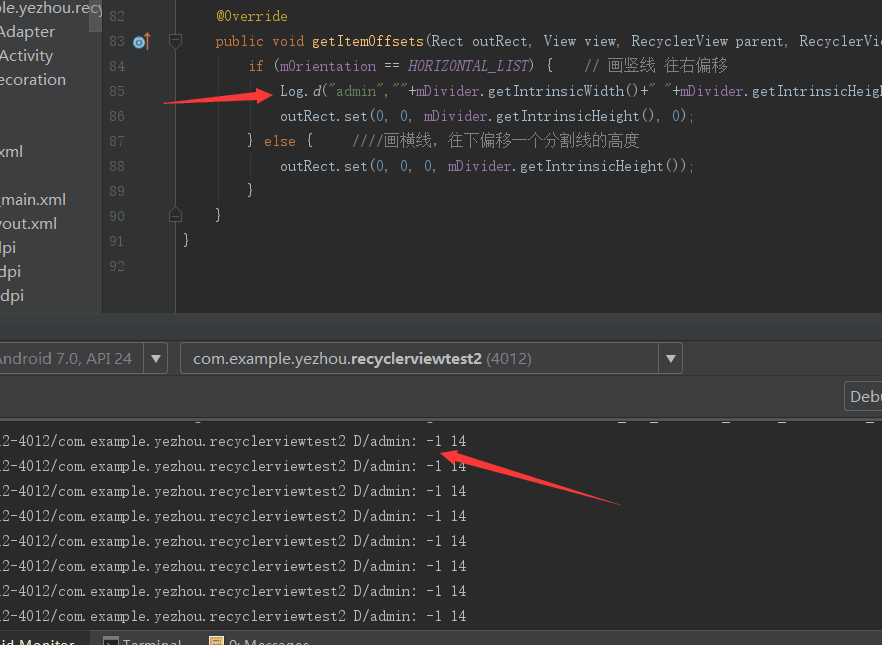Screen dimensions: 882x645
Task: Select the project tree item ending in ecoration
Action: coord(33,80)
